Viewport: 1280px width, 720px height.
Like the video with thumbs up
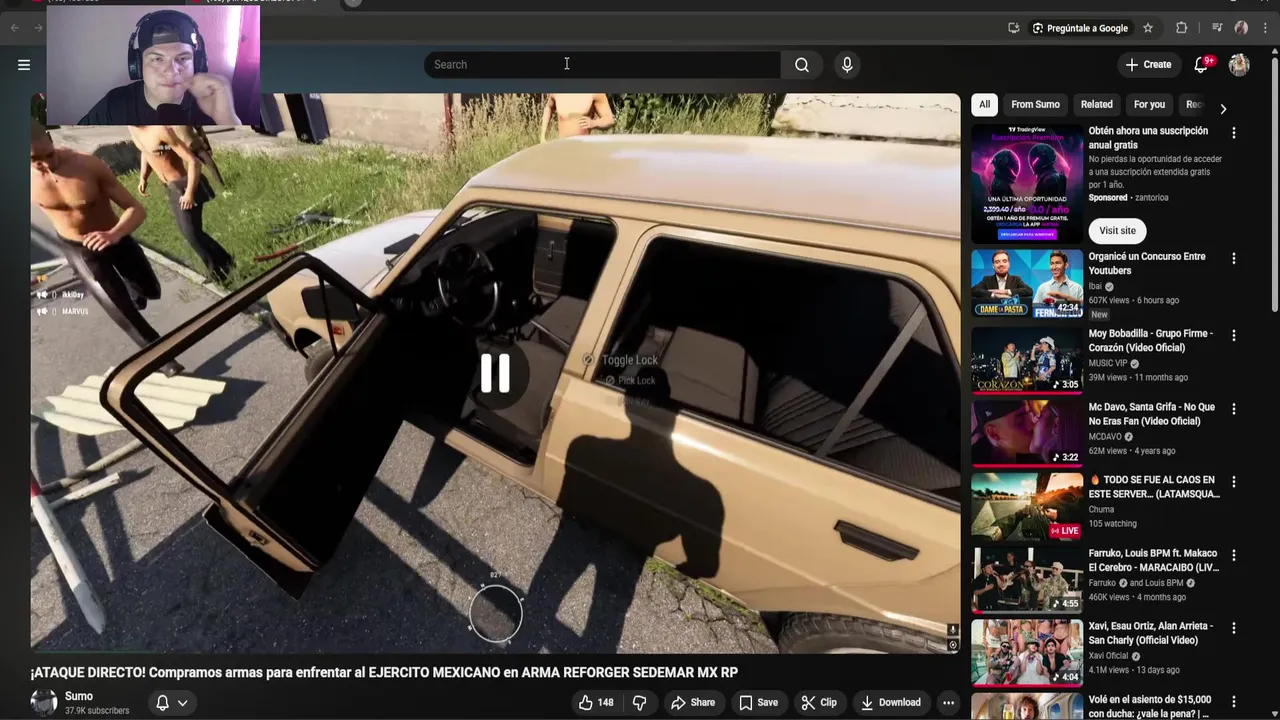tap(596, 702)
